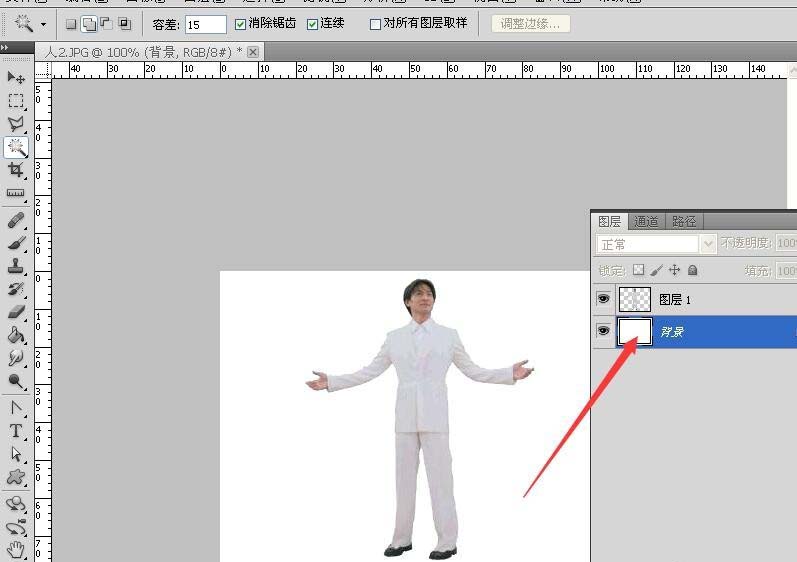Choose Subtract from Selection mode icon
Viewport: 797px width, 562px height.
tap(107, 24)
